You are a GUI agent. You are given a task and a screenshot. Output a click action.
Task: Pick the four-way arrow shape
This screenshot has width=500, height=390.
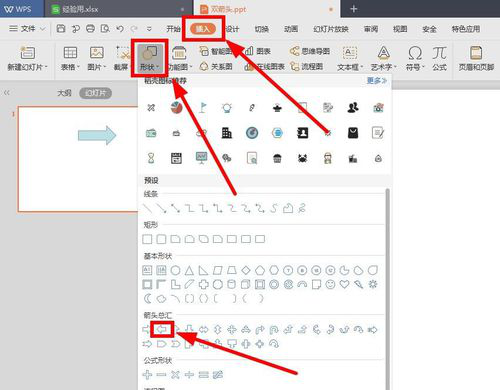[232, 330]
